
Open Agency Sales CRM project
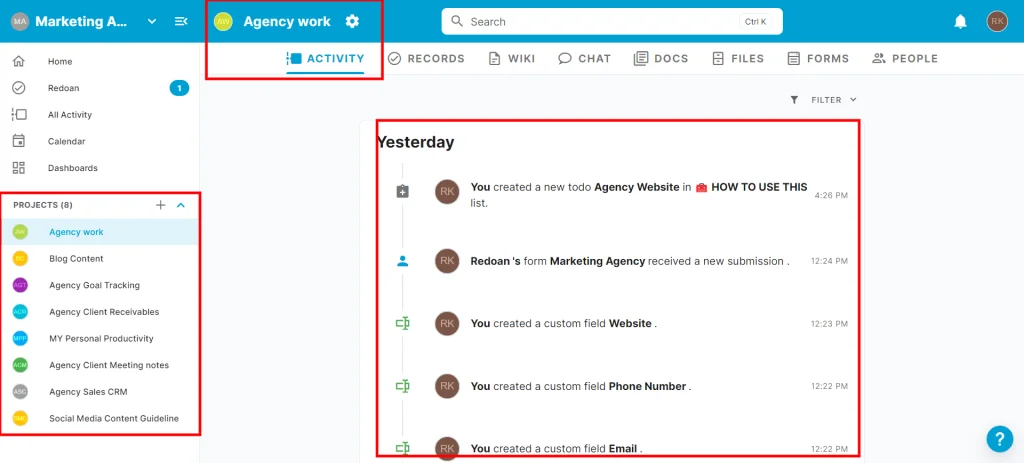tap(88, 392)
